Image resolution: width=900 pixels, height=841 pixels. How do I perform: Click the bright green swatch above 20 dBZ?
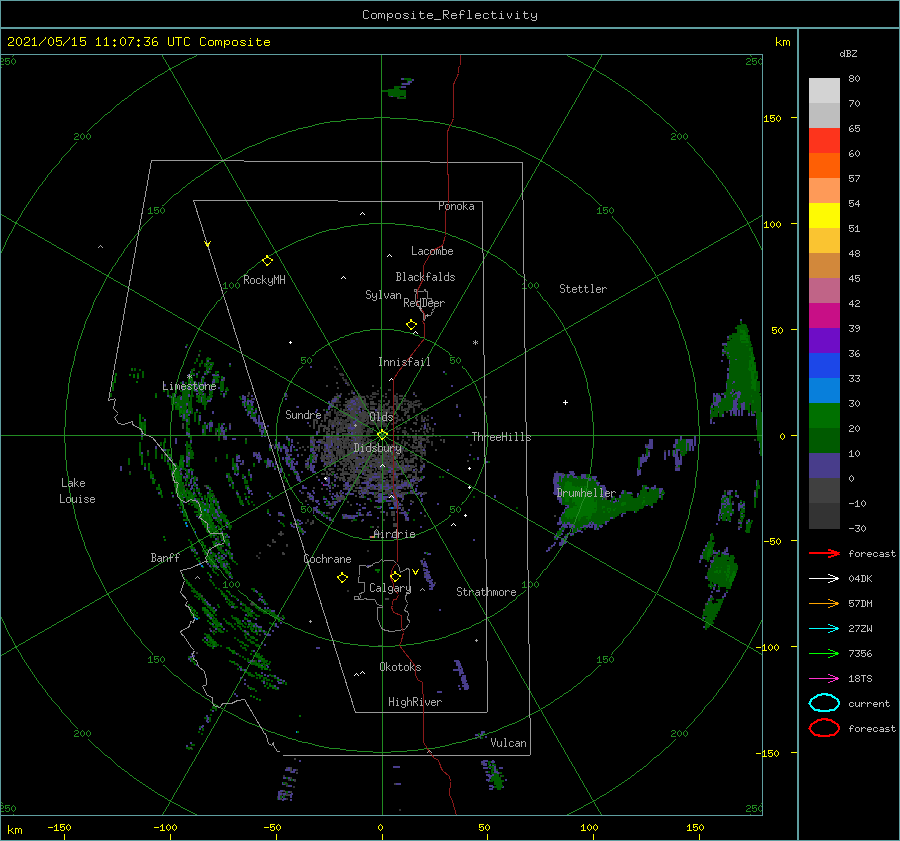824,416
